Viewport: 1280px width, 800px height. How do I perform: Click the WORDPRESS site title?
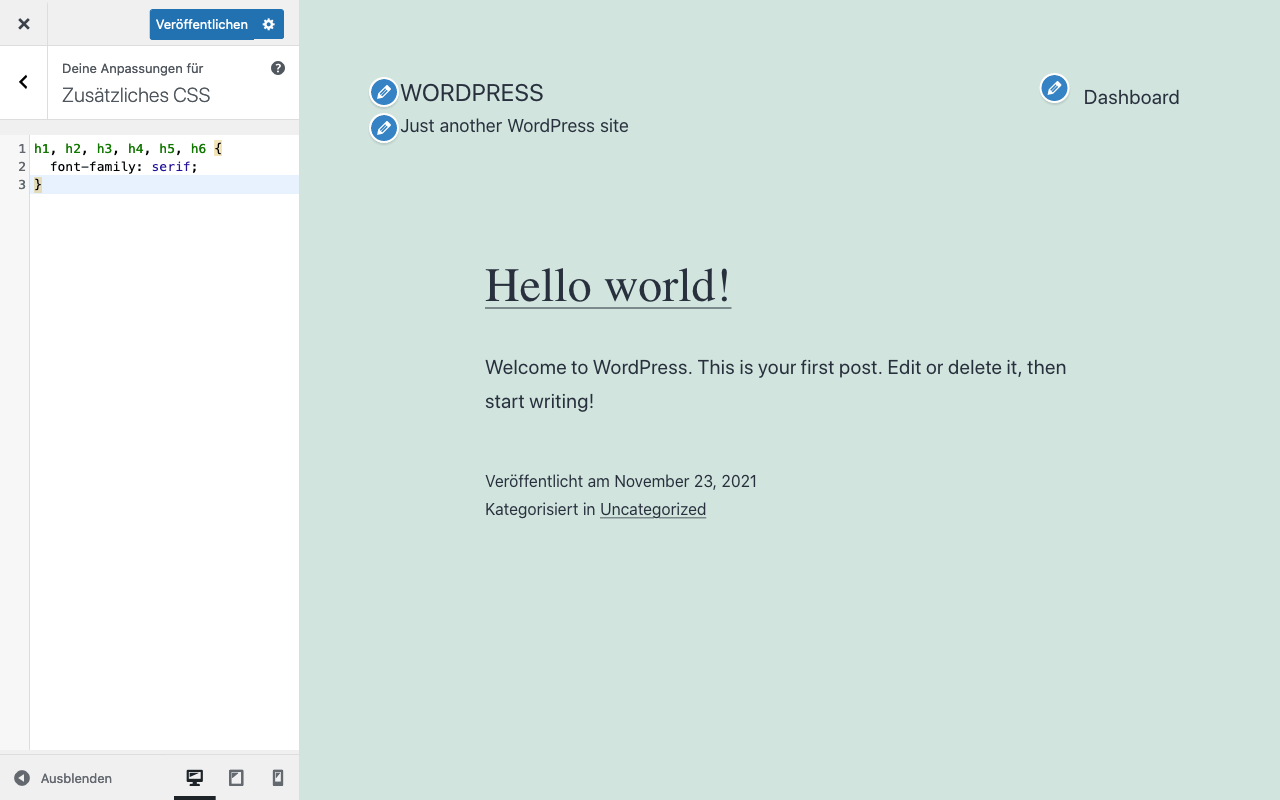(x=472, y=93)
